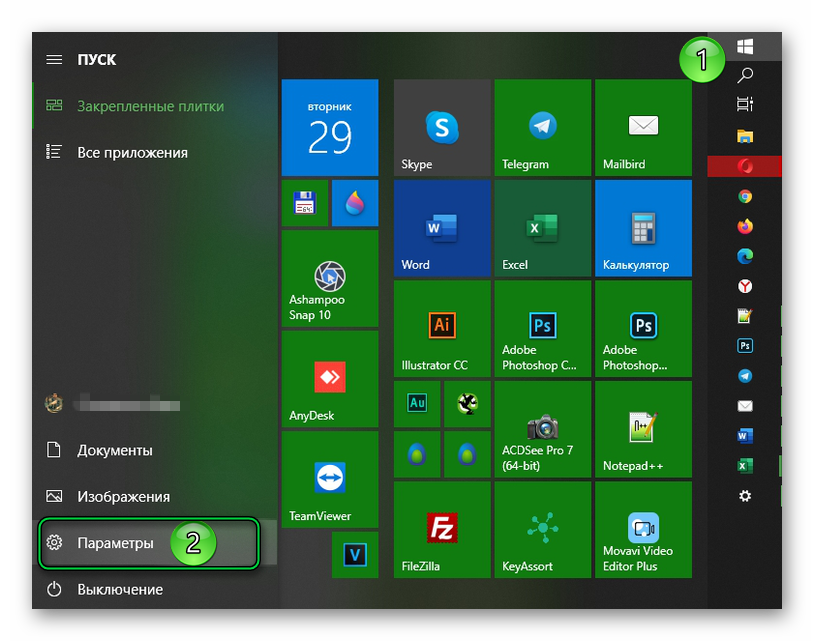Start the AnyDesk tile

329,379
